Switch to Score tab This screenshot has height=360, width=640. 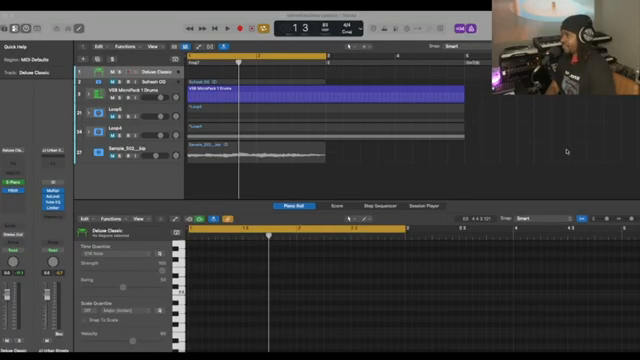click(337, 206)
